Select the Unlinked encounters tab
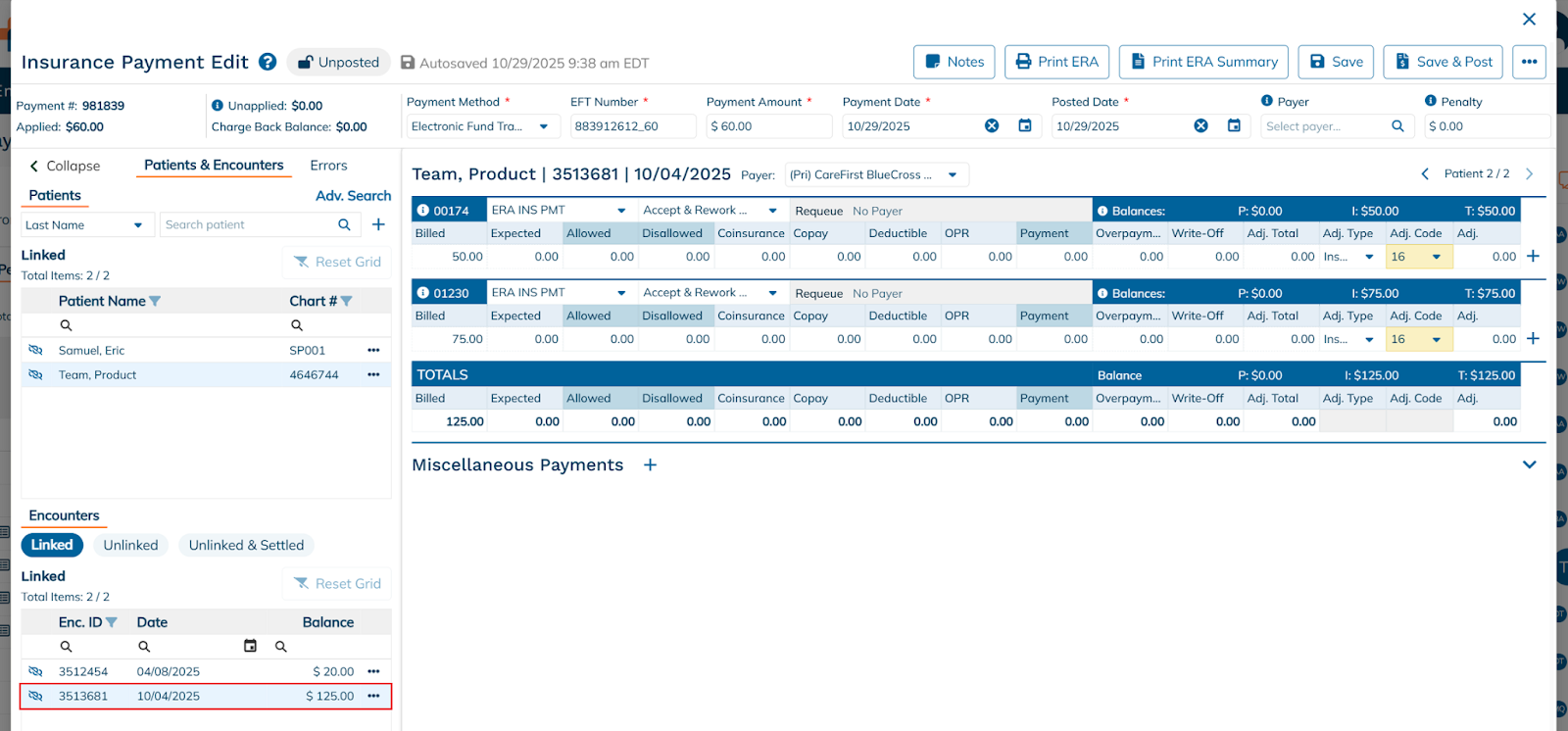Viewport: 1568px width, 731px height. [130, 545]
